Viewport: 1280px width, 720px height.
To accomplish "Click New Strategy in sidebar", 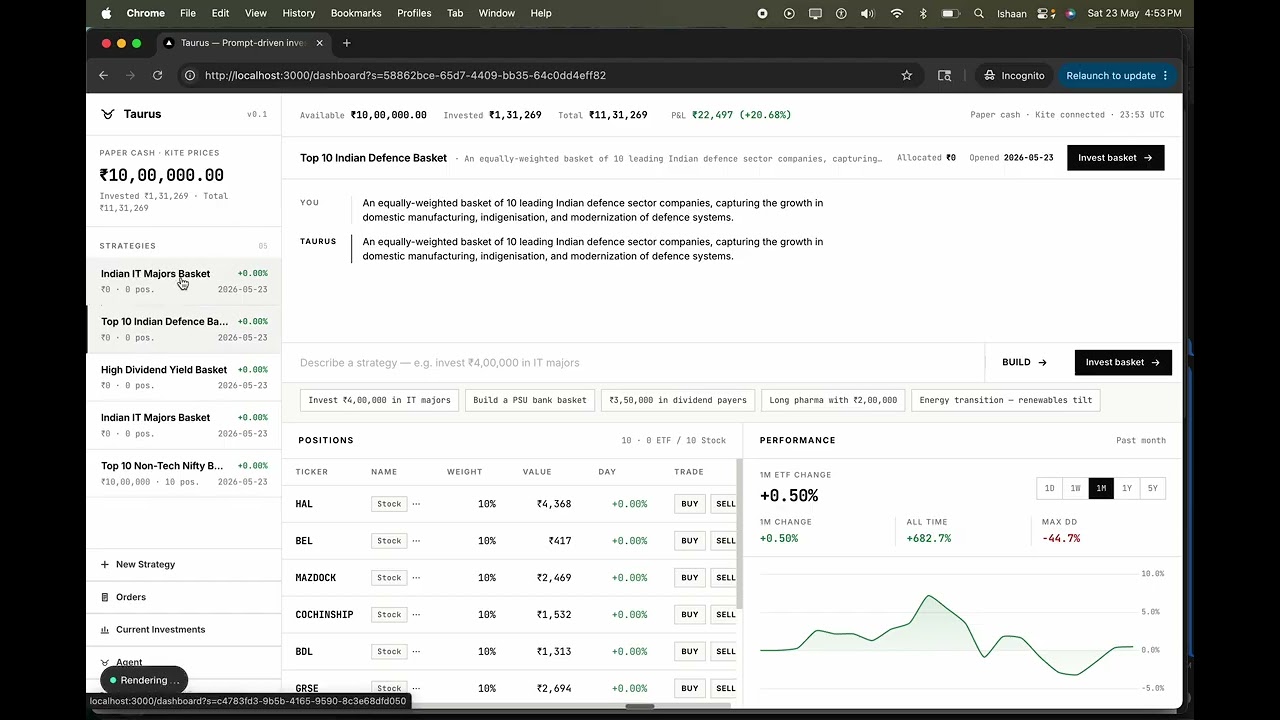I will coord(183,564).
